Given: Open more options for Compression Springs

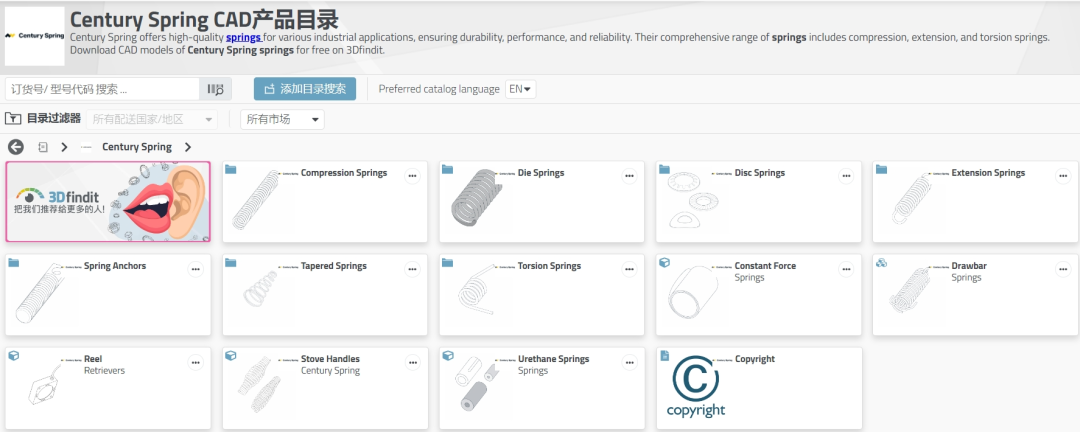Looking at the screenshot, I should [413, 176].
